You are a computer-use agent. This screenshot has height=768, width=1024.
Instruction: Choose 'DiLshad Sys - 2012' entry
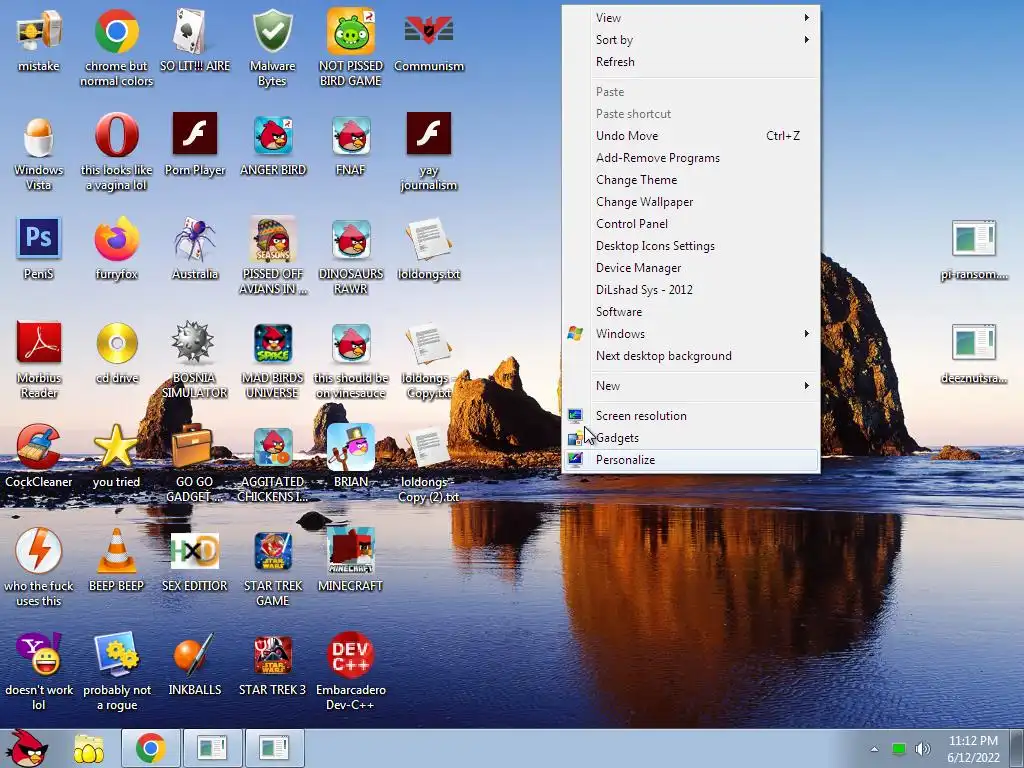[691, 290]
